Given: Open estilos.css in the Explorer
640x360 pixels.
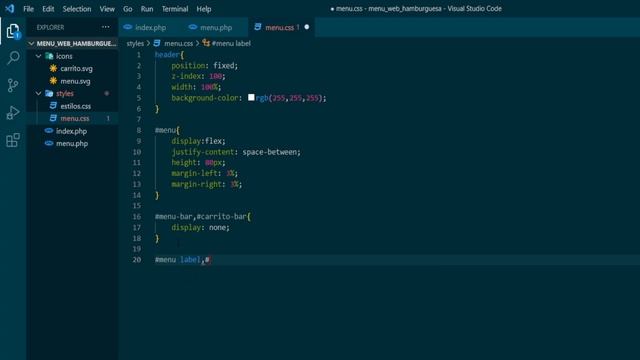Looking at the screenshot, I should pyautogui.click(x=76, y=106).
